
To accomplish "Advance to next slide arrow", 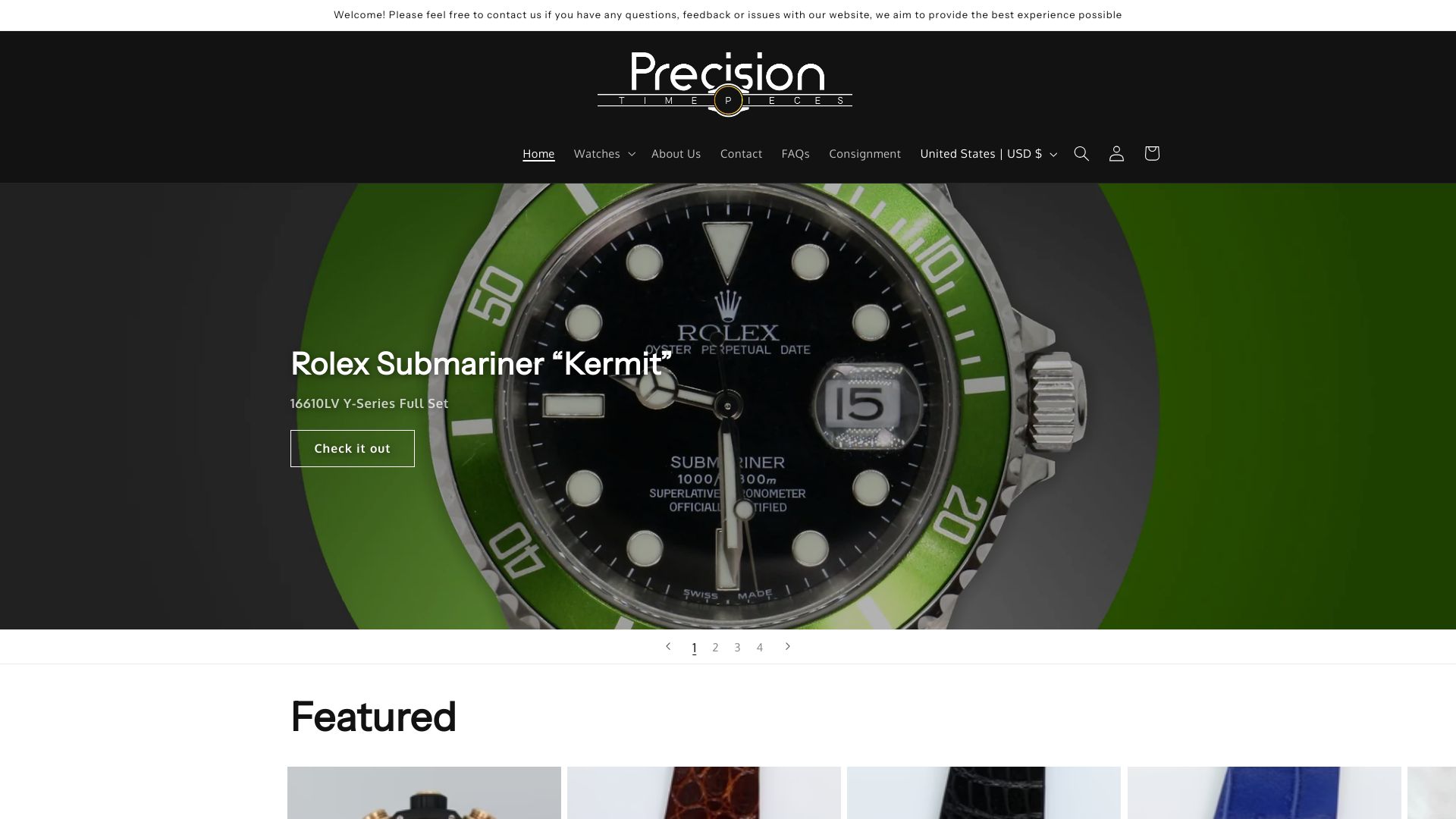I will pyautogui.click(x=788, y=647).
